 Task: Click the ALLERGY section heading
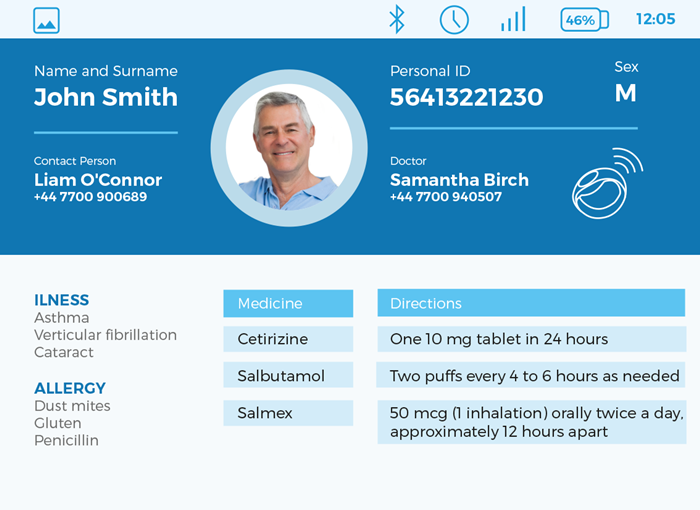tap(70, 388)
